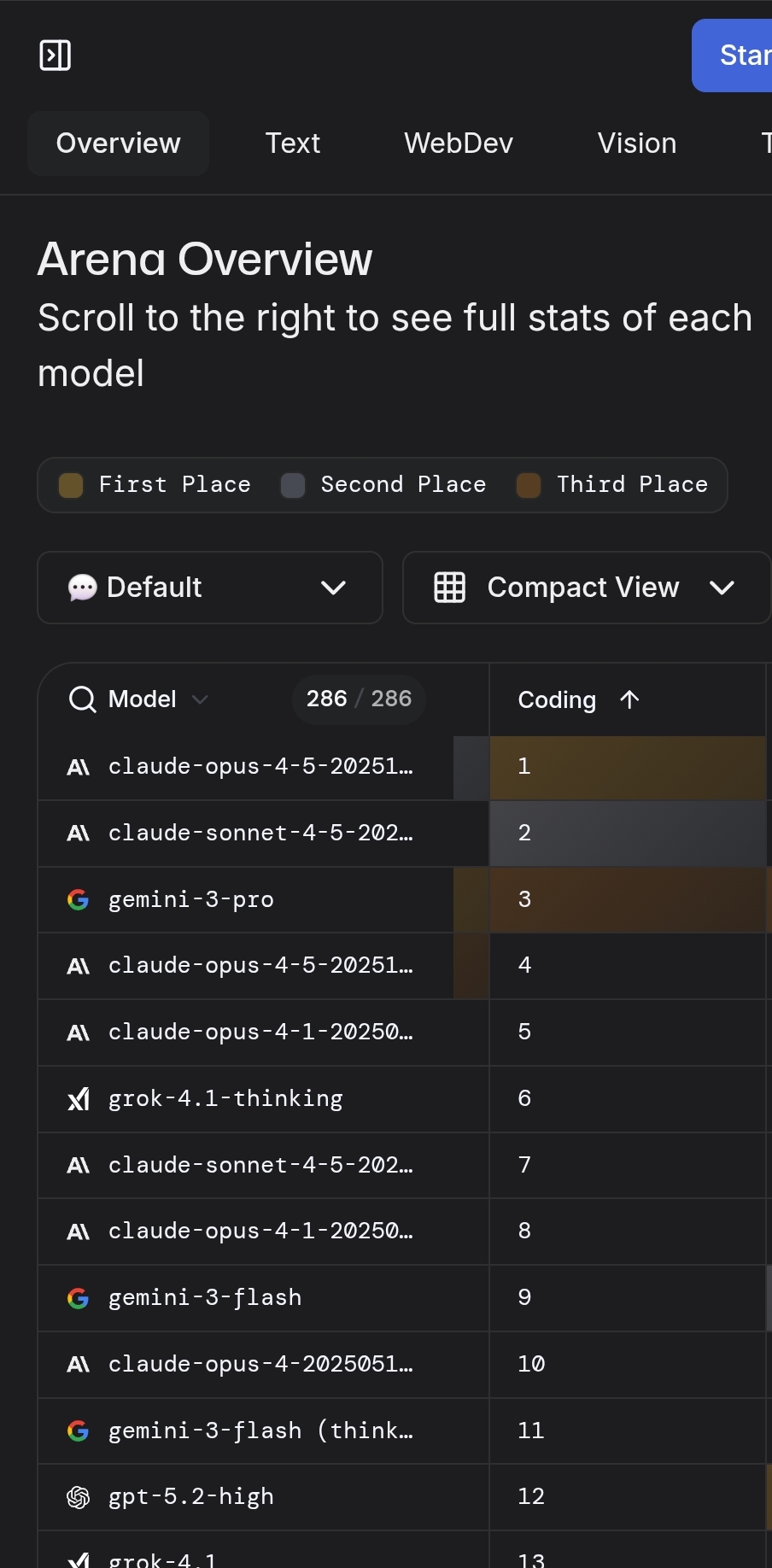
Task: Sort by the Coding column arrow
Action: click(x=629, y=699)
